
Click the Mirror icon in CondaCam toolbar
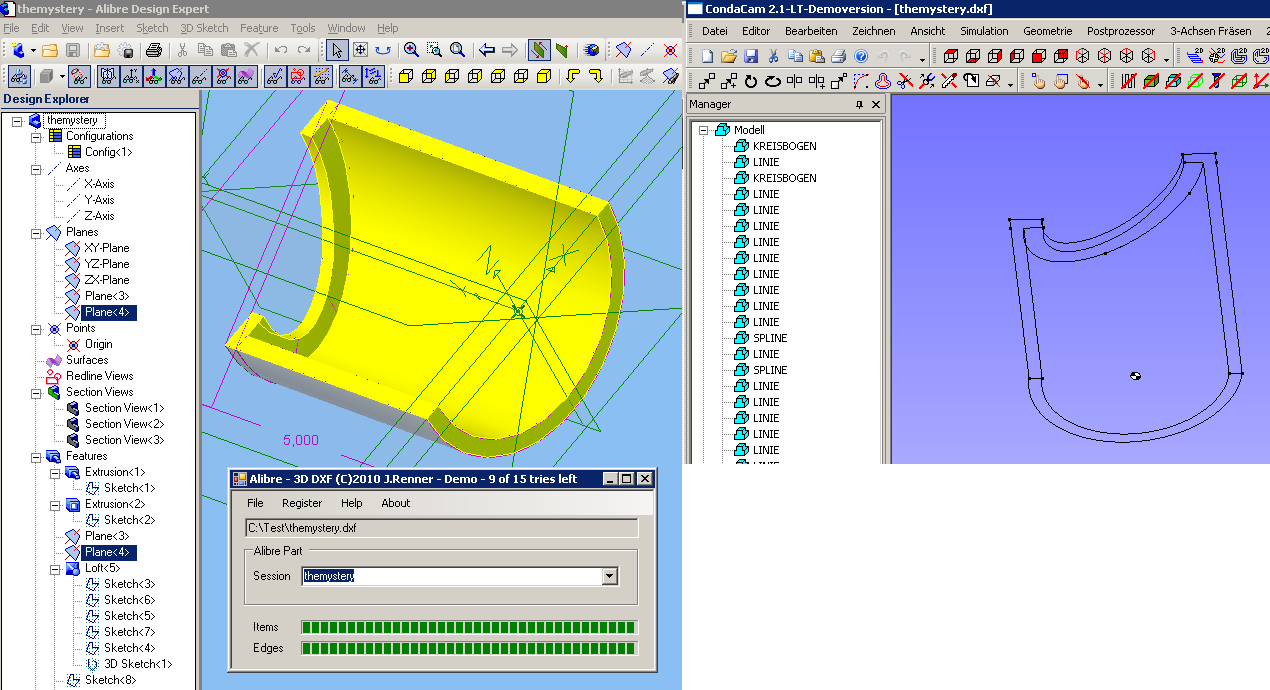[x=795, y=82]
